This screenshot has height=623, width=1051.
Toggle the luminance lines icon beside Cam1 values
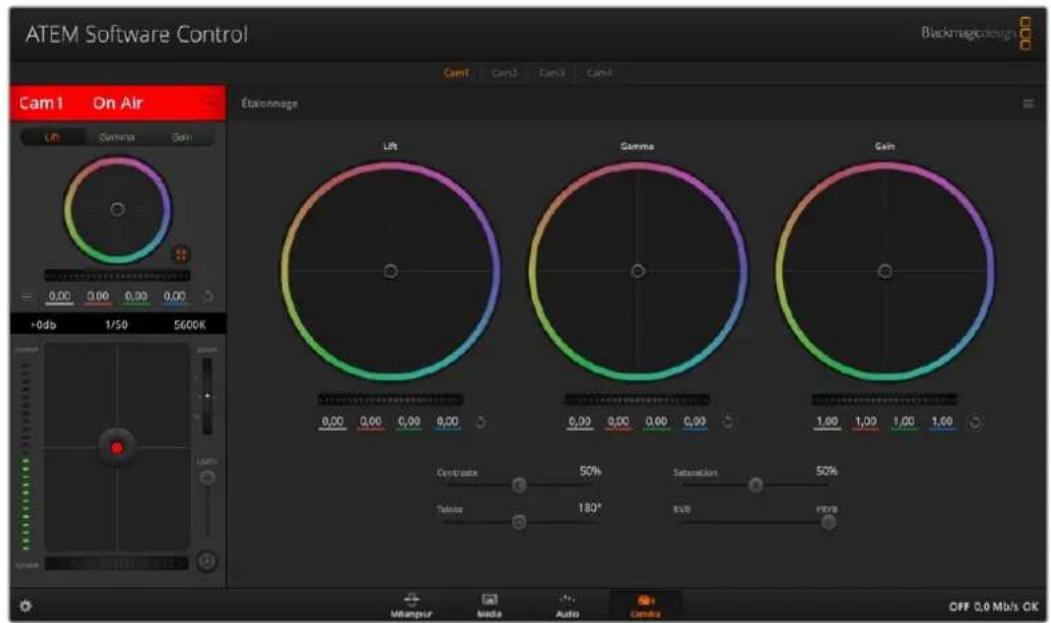pyautogui.click(x=26, y=296)
